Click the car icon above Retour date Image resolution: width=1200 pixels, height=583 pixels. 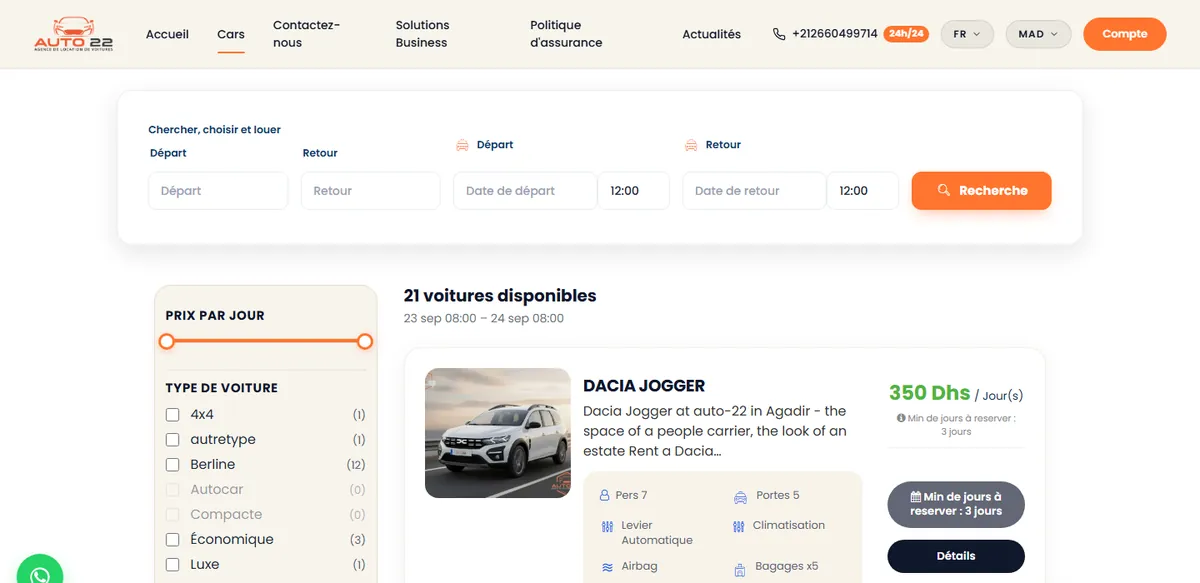(x=691, y=145)
